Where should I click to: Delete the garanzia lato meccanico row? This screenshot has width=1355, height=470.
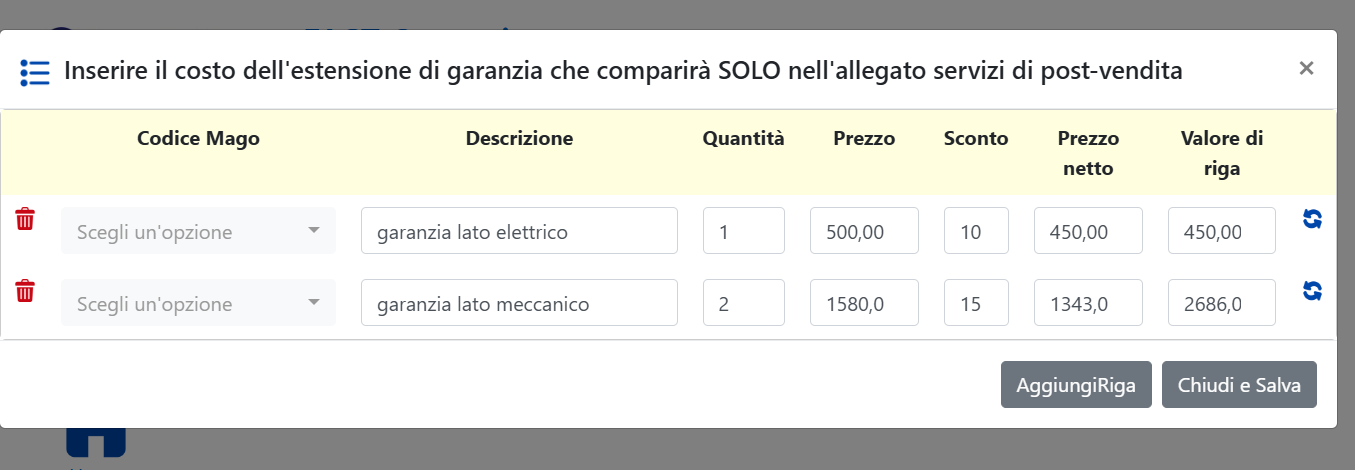point(25,292)
